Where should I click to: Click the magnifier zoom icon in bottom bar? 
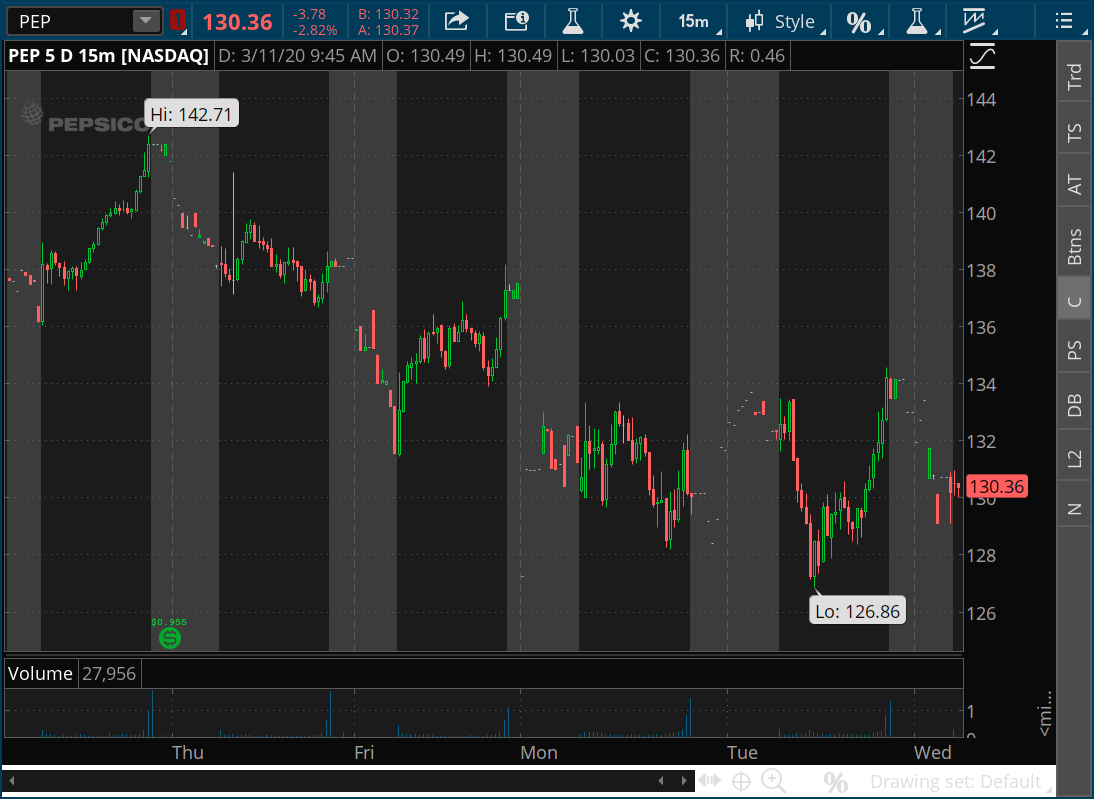(x=773, y=781)
